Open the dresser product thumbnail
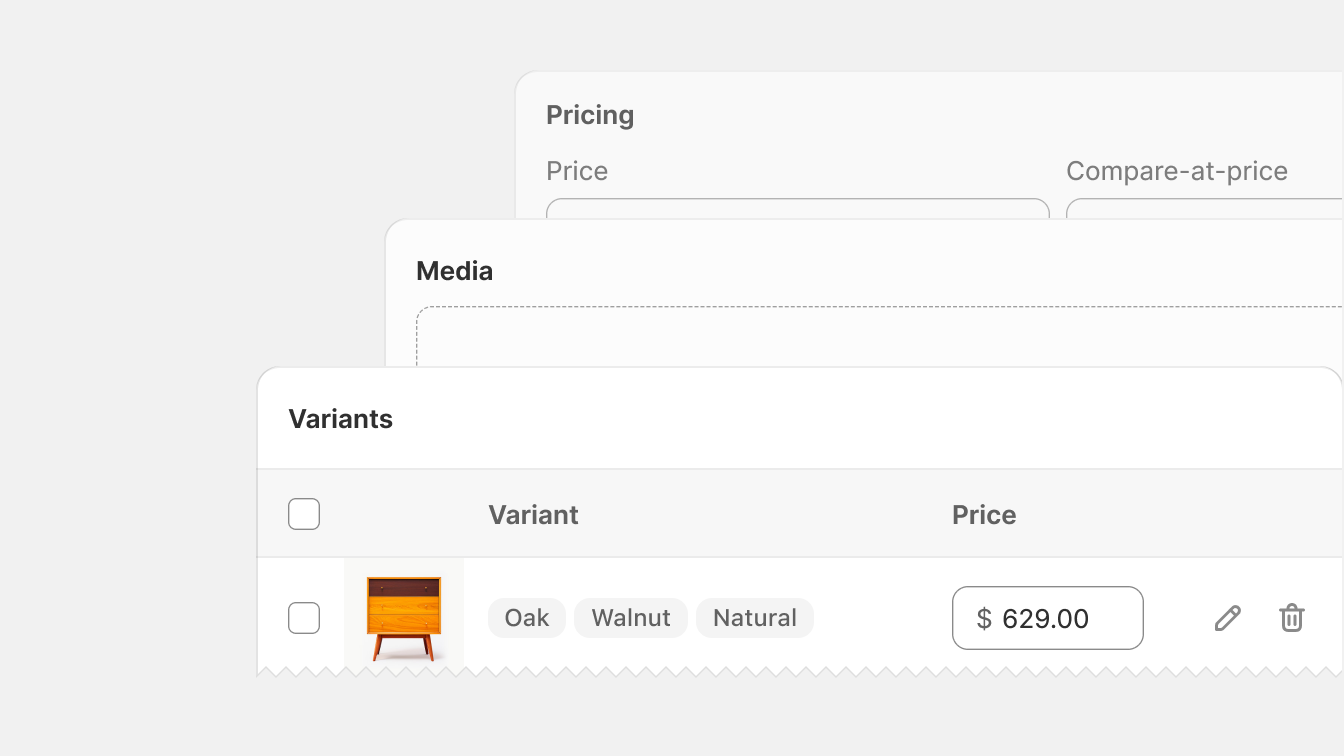1344x756 pixels. [404, 617]
